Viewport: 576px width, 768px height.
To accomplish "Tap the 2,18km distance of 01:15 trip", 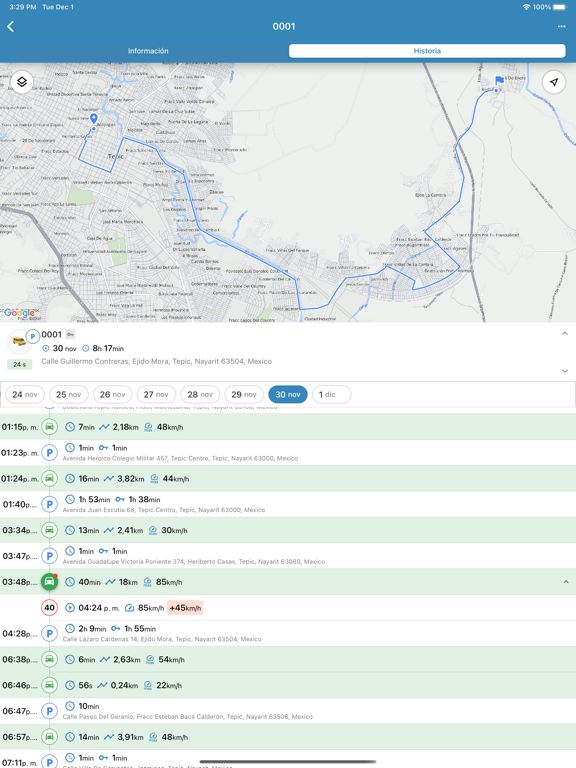I will [x=125, y=427].
